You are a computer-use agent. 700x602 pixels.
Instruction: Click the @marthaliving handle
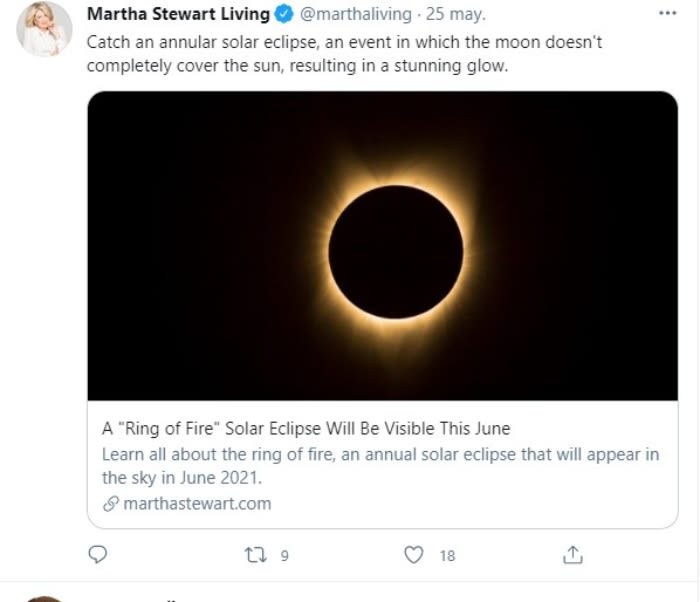click(x=358, y=15)
